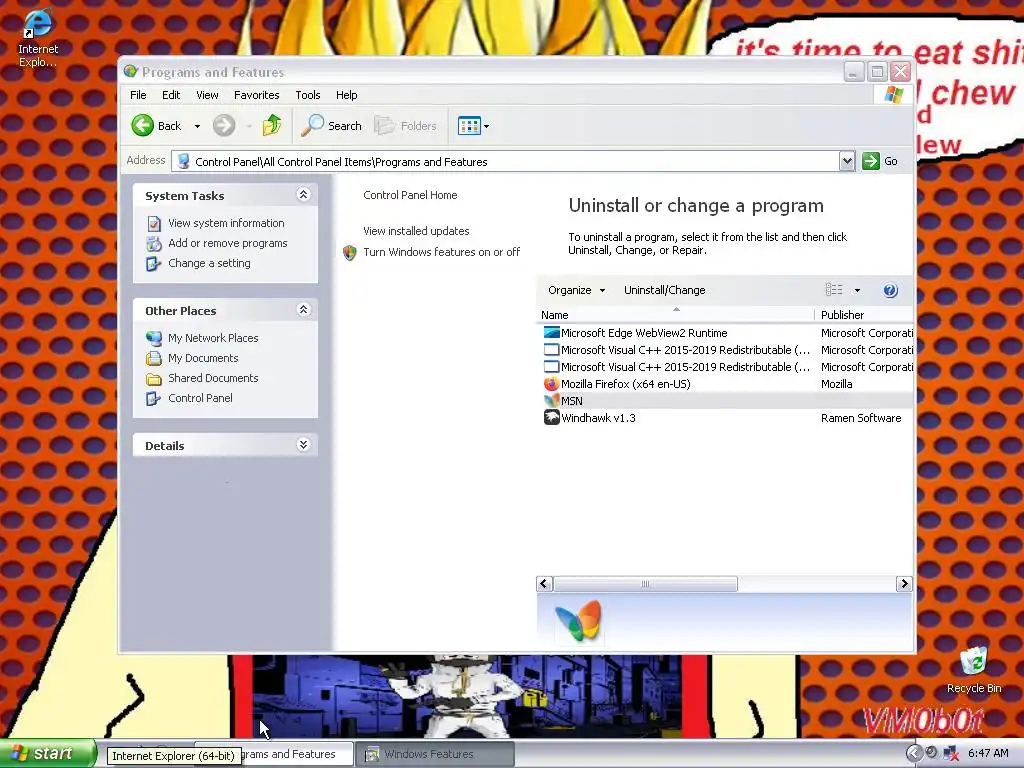This screenshot has height=768, width=1024.
Task: Click the blue help question icon
Action: coord(890,290)
